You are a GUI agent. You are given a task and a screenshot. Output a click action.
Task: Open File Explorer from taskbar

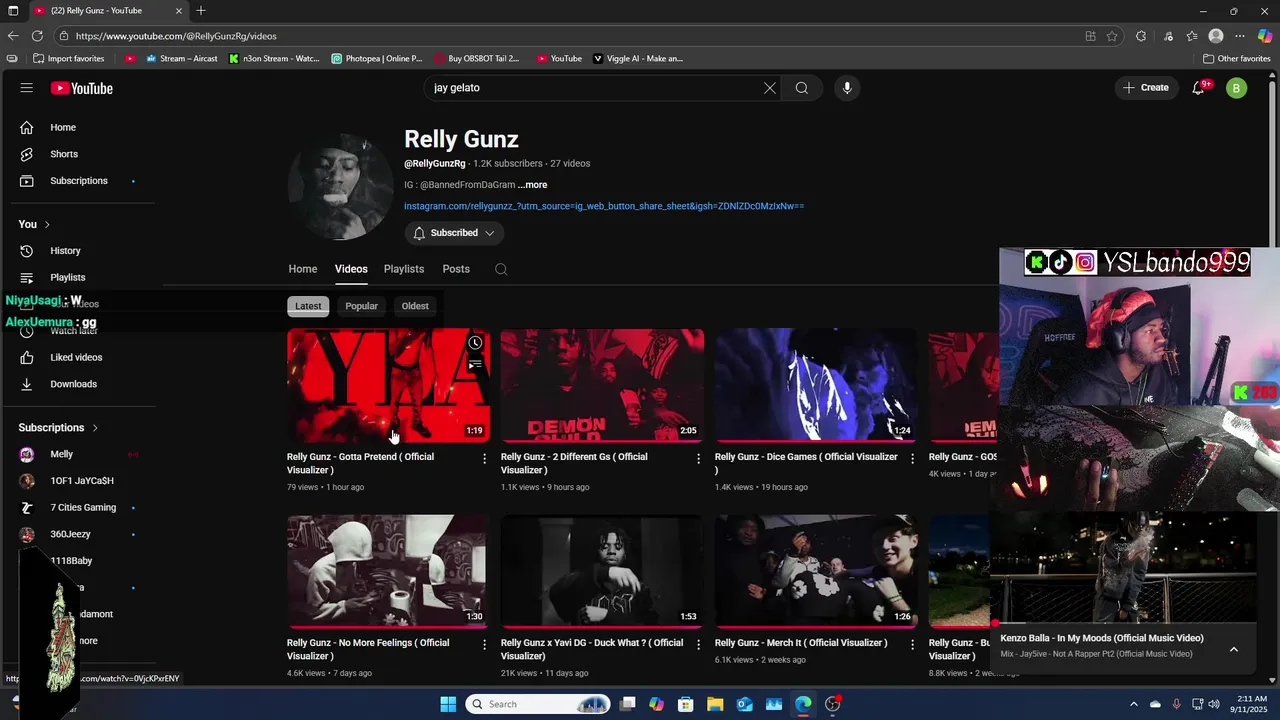point(716,704)
